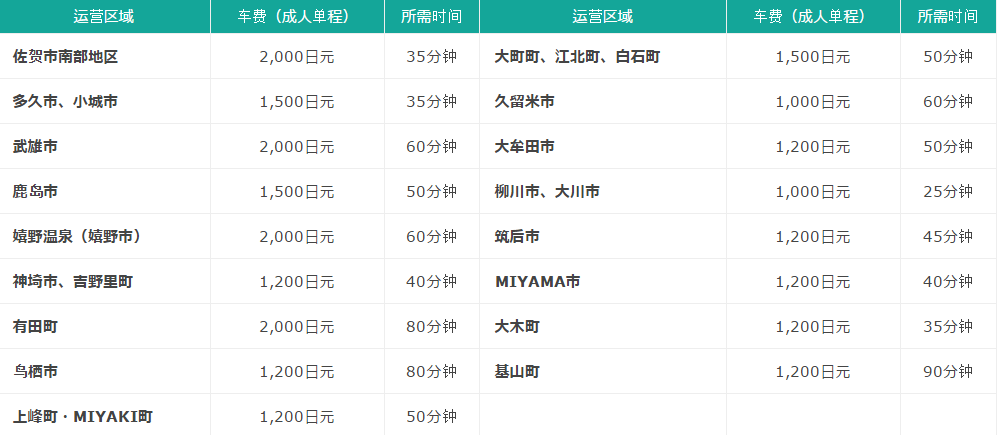Click the MIYAMA市 area name

(x=538, y=282)
